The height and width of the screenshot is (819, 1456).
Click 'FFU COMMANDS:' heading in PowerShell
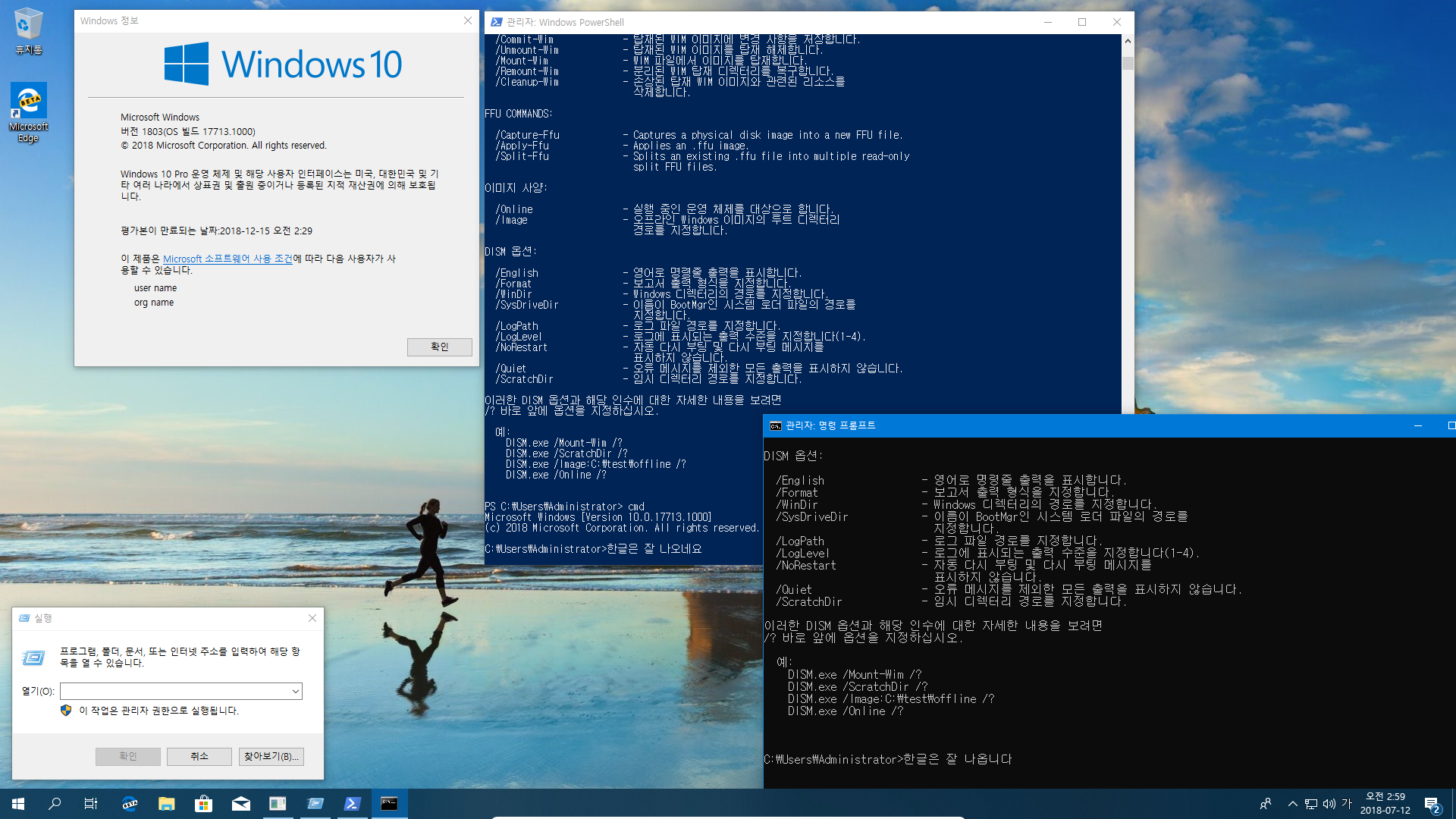(x=519, y=114)
